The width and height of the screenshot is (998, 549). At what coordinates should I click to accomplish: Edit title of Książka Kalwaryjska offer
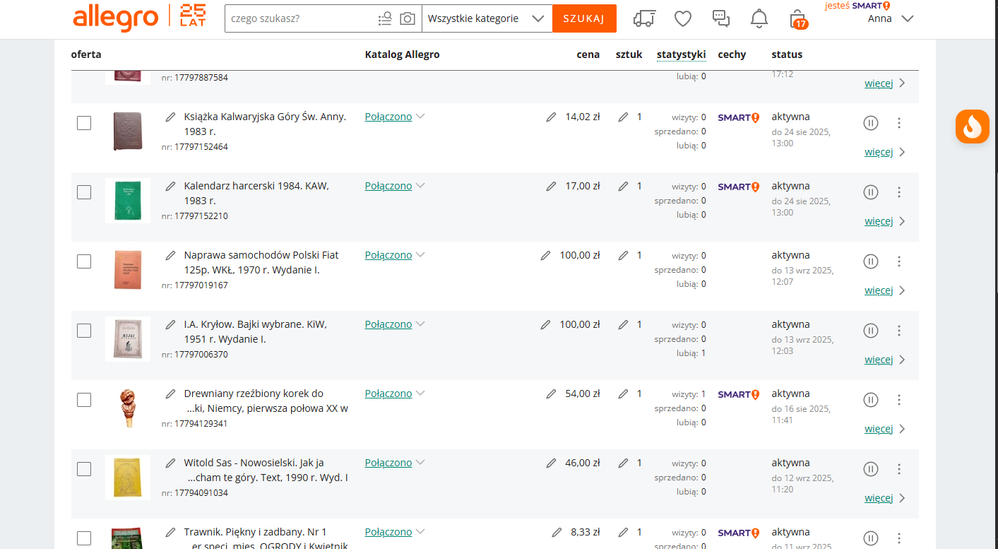click(170, 117)
